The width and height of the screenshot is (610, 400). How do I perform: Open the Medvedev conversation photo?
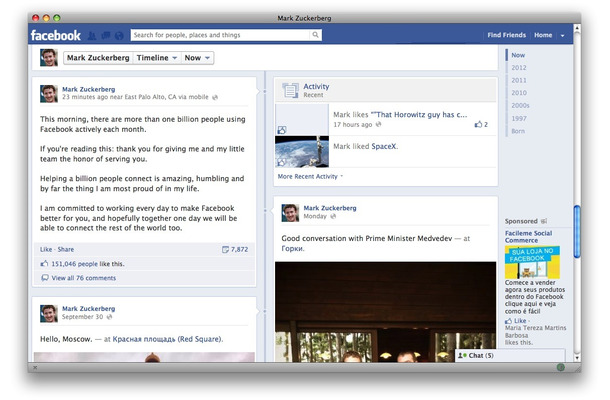(386, 312)
